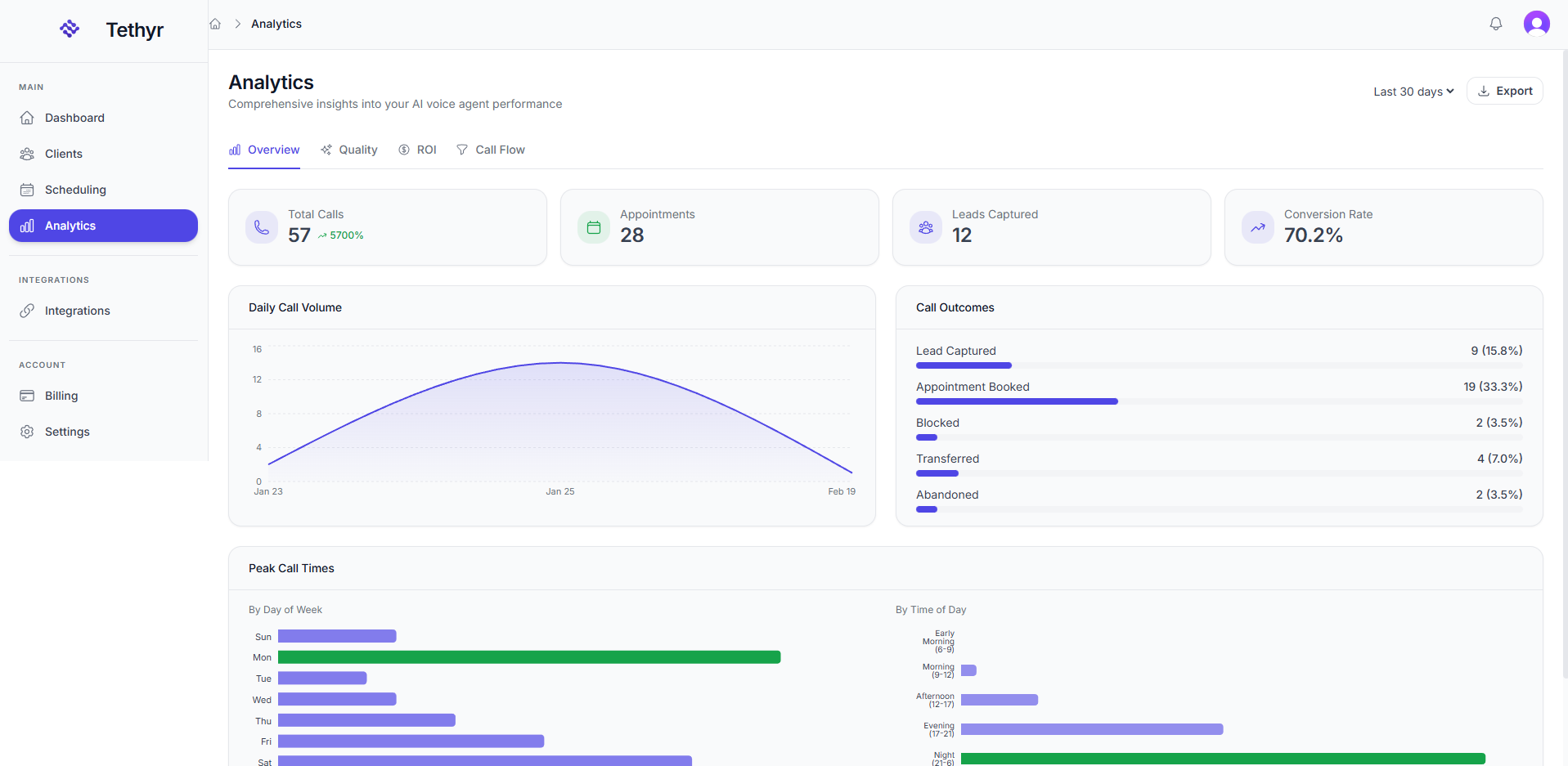Viewport: 1568px width, 766px height.
Task: Switch to the ROI tab
Action: click(x=418, y=150)
